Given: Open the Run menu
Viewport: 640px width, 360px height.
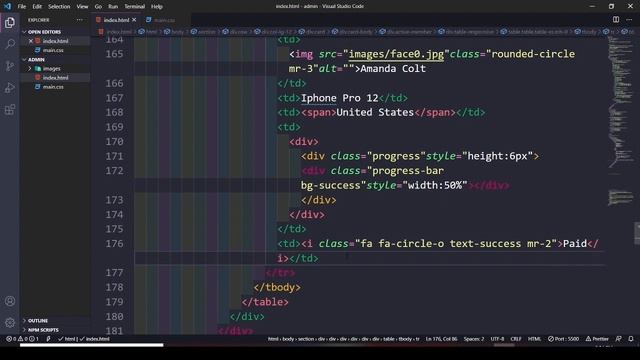Looking at the screenshot, I should (113, 7).
